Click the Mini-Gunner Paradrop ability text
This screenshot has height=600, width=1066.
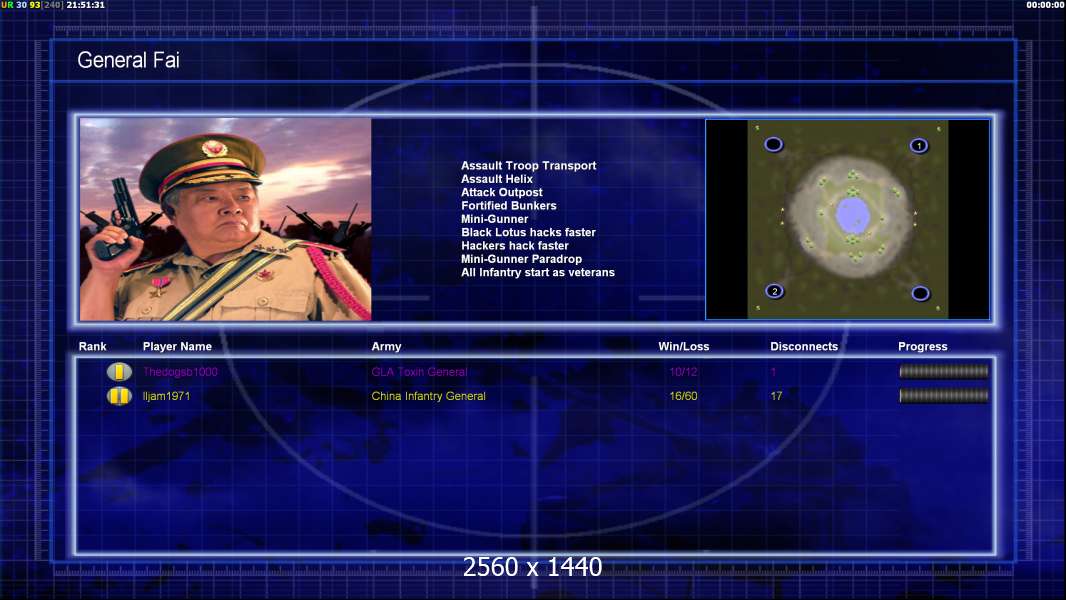[521, 259]
